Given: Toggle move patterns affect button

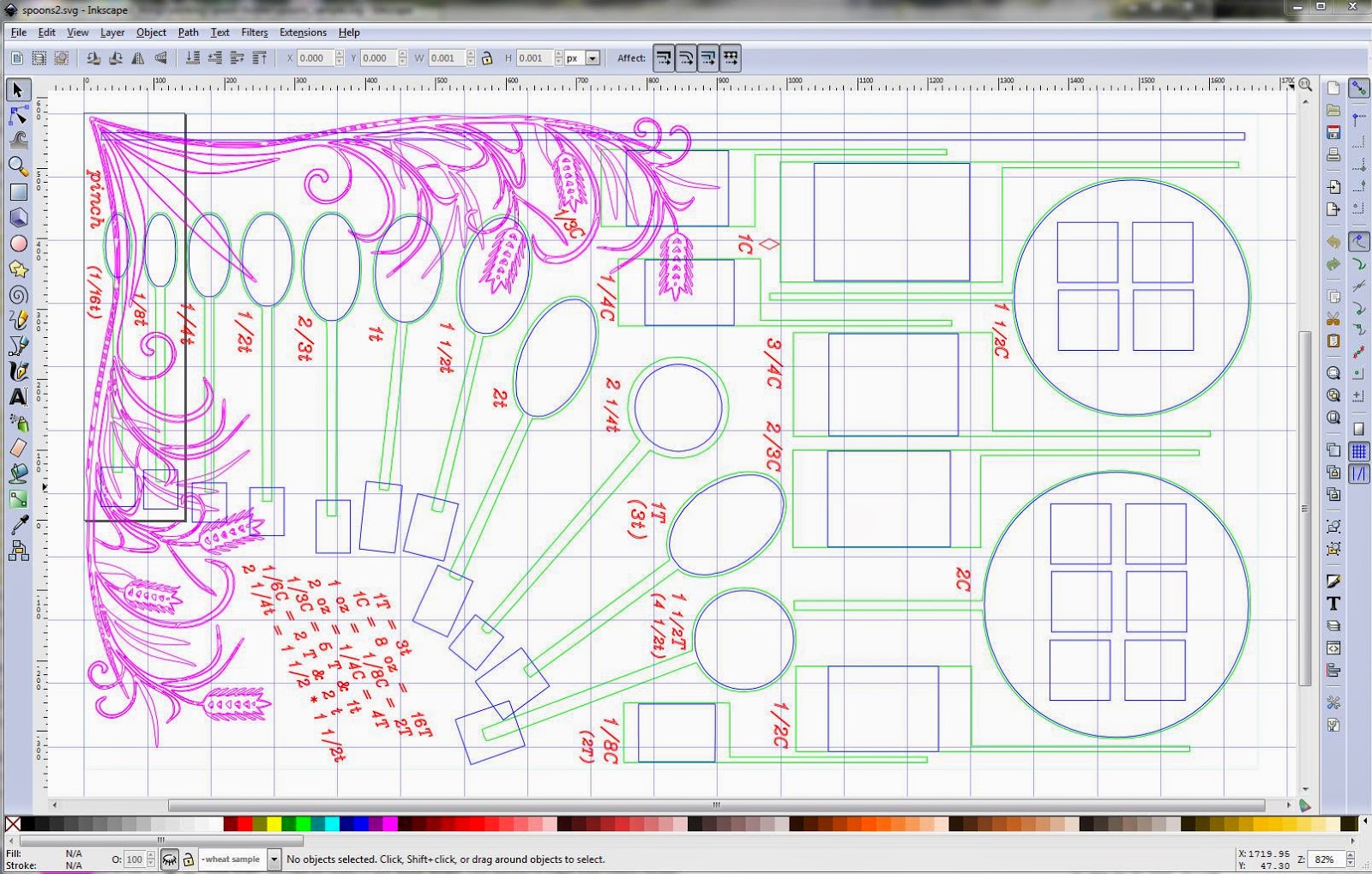Looking at the screenshot, I should (x=731, y=58).
